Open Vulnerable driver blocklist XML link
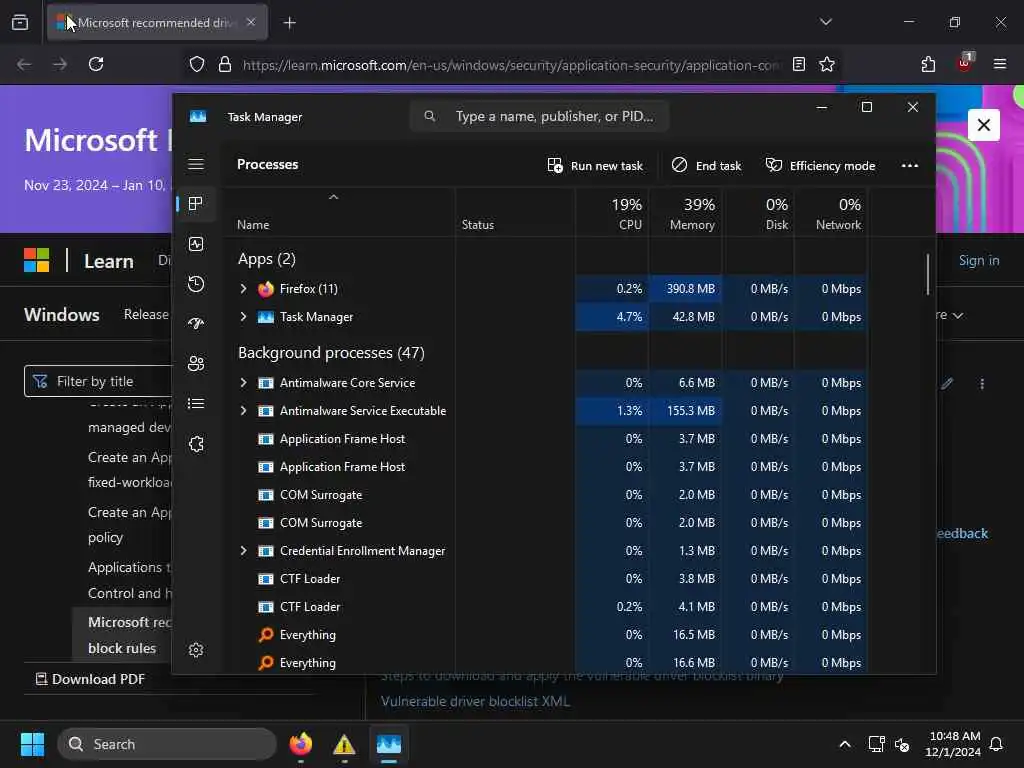 coord(475,701)
